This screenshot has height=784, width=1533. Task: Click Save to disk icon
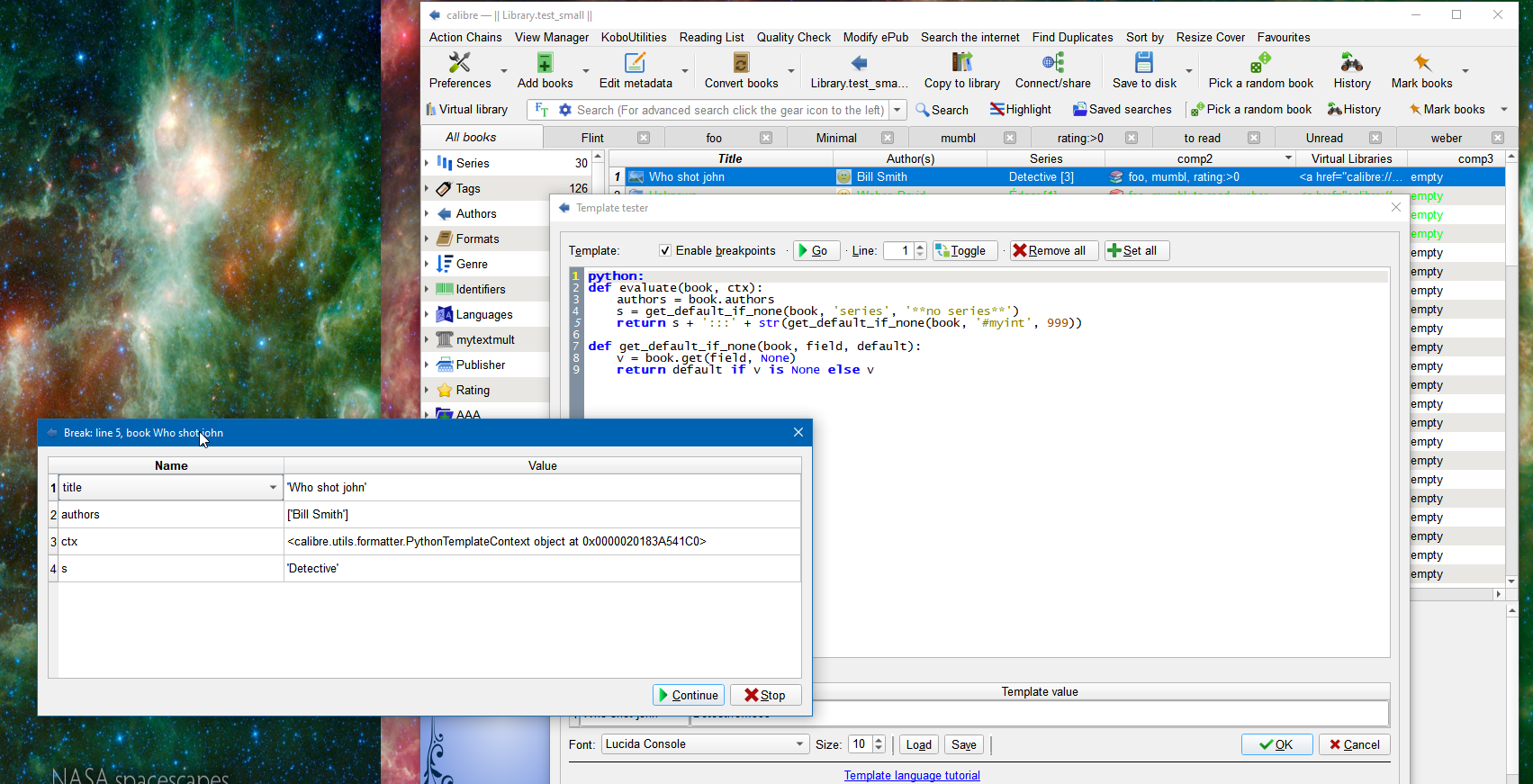[1144, 62]
